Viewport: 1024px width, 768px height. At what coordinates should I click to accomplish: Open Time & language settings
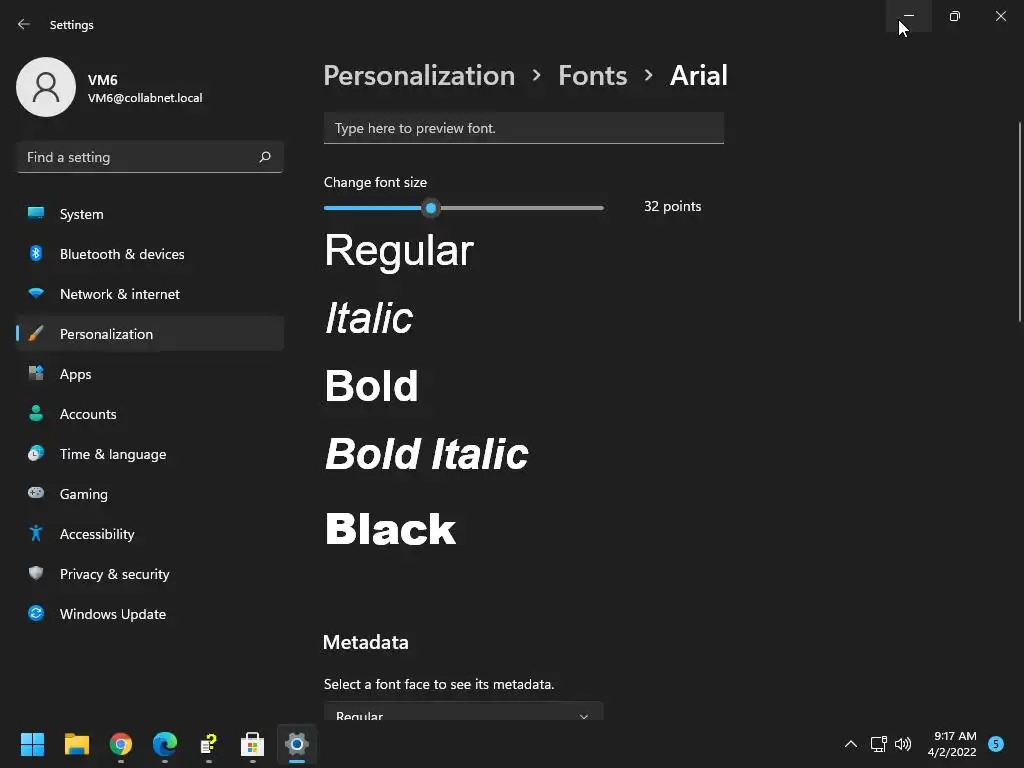[112, 454]
